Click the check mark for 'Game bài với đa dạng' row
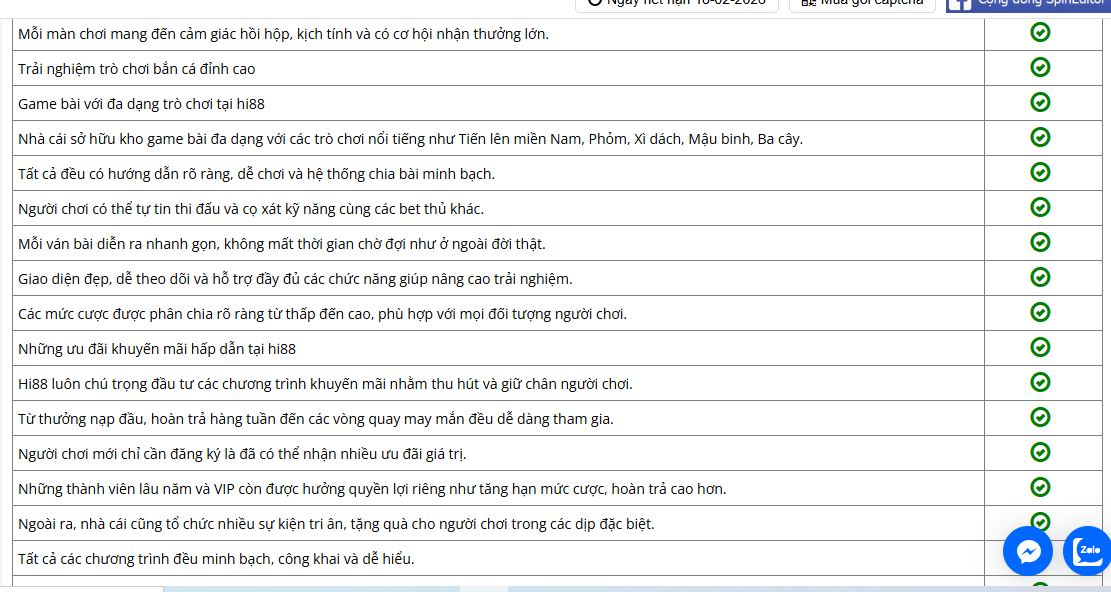 1039,103
